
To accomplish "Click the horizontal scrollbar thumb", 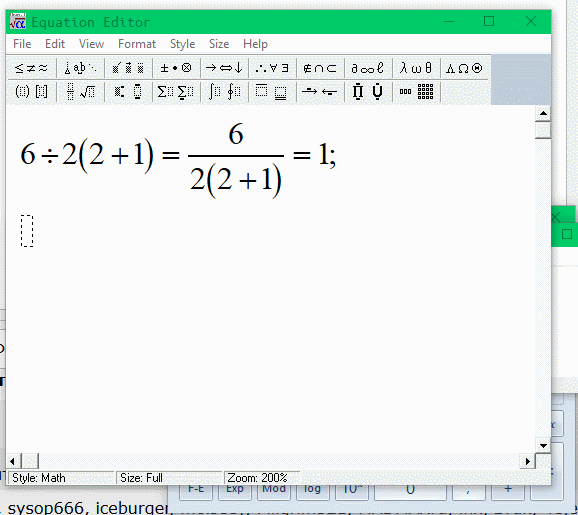I will coord(30,461).
